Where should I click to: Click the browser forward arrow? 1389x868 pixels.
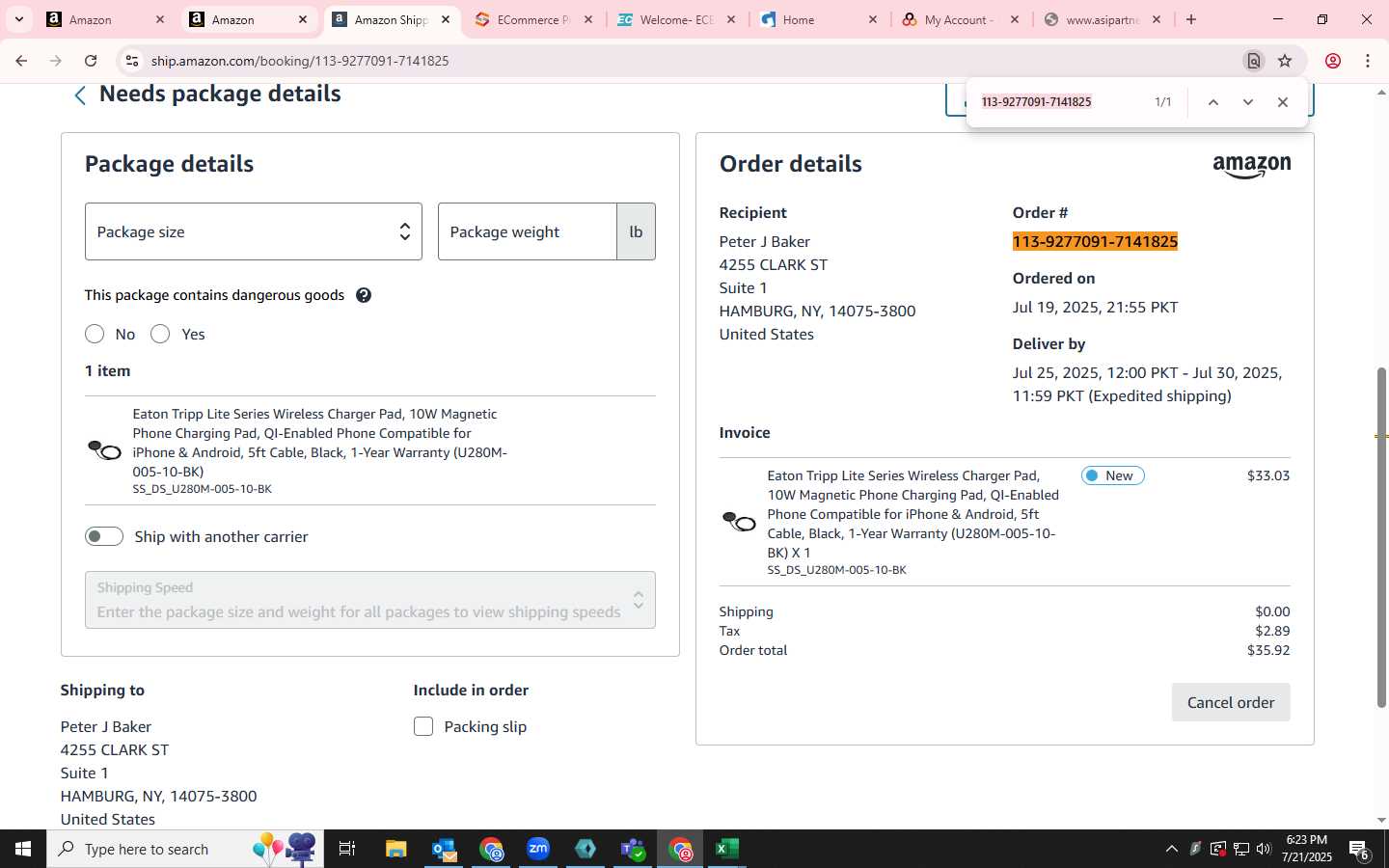[56, 61]
